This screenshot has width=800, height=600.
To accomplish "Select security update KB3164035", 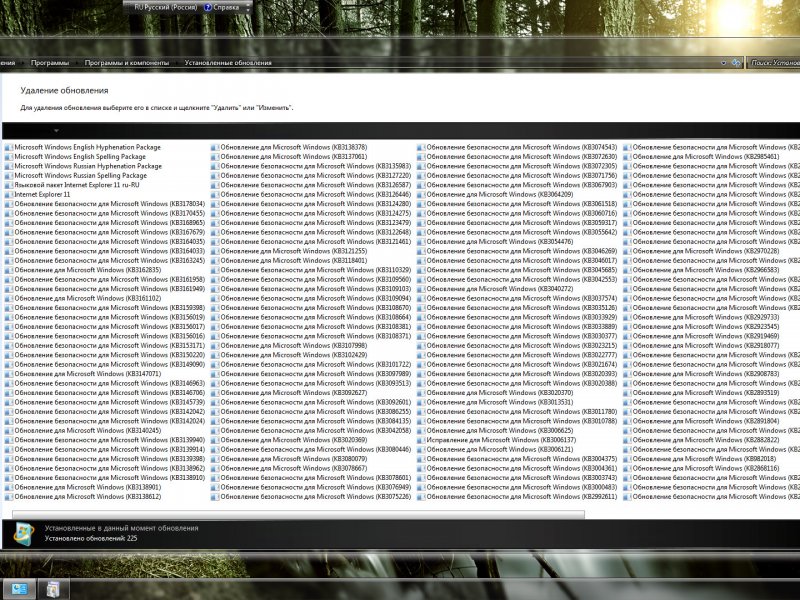I will tap(110, 242).
